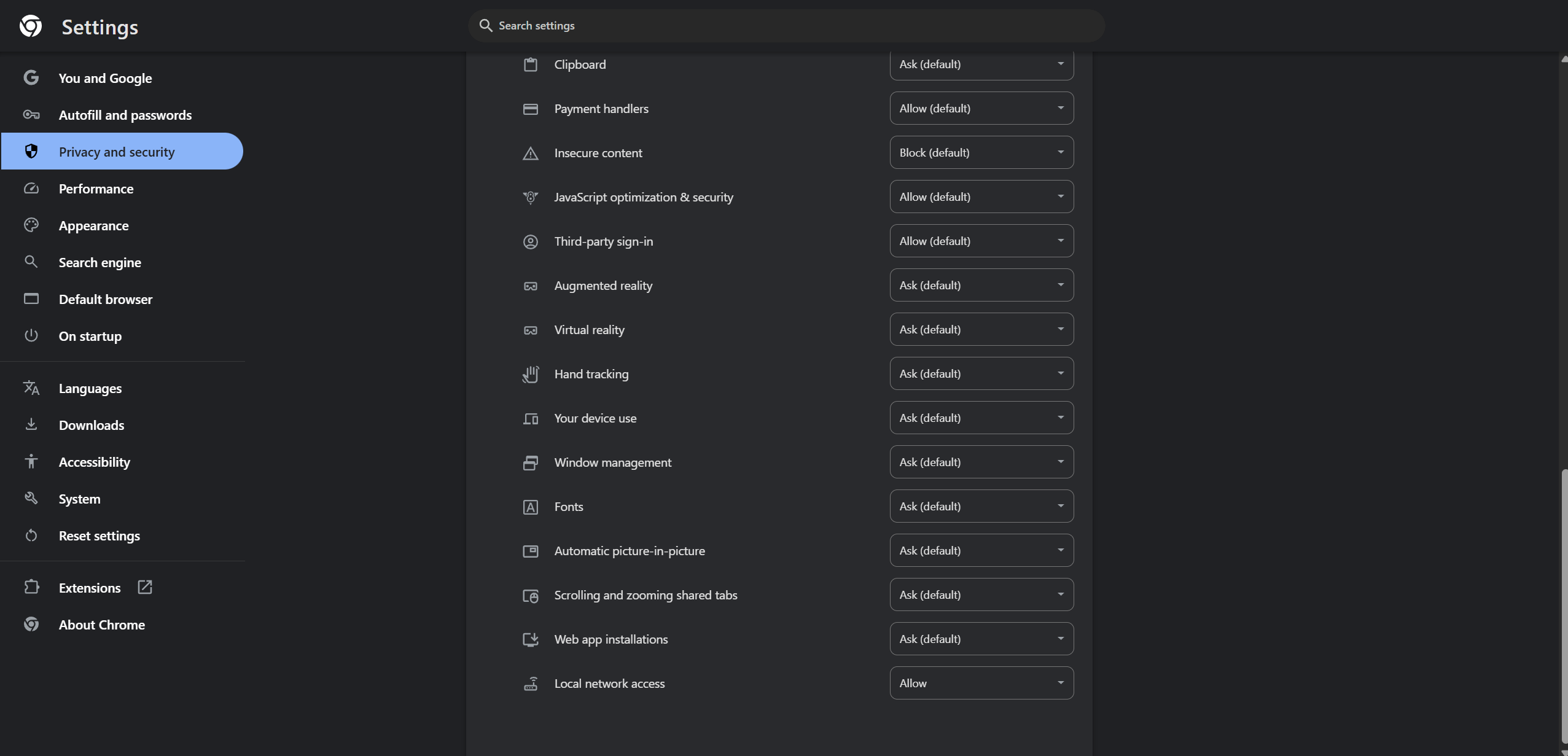
Task: Click the power icon for On startup
Action: pos(31,335)
